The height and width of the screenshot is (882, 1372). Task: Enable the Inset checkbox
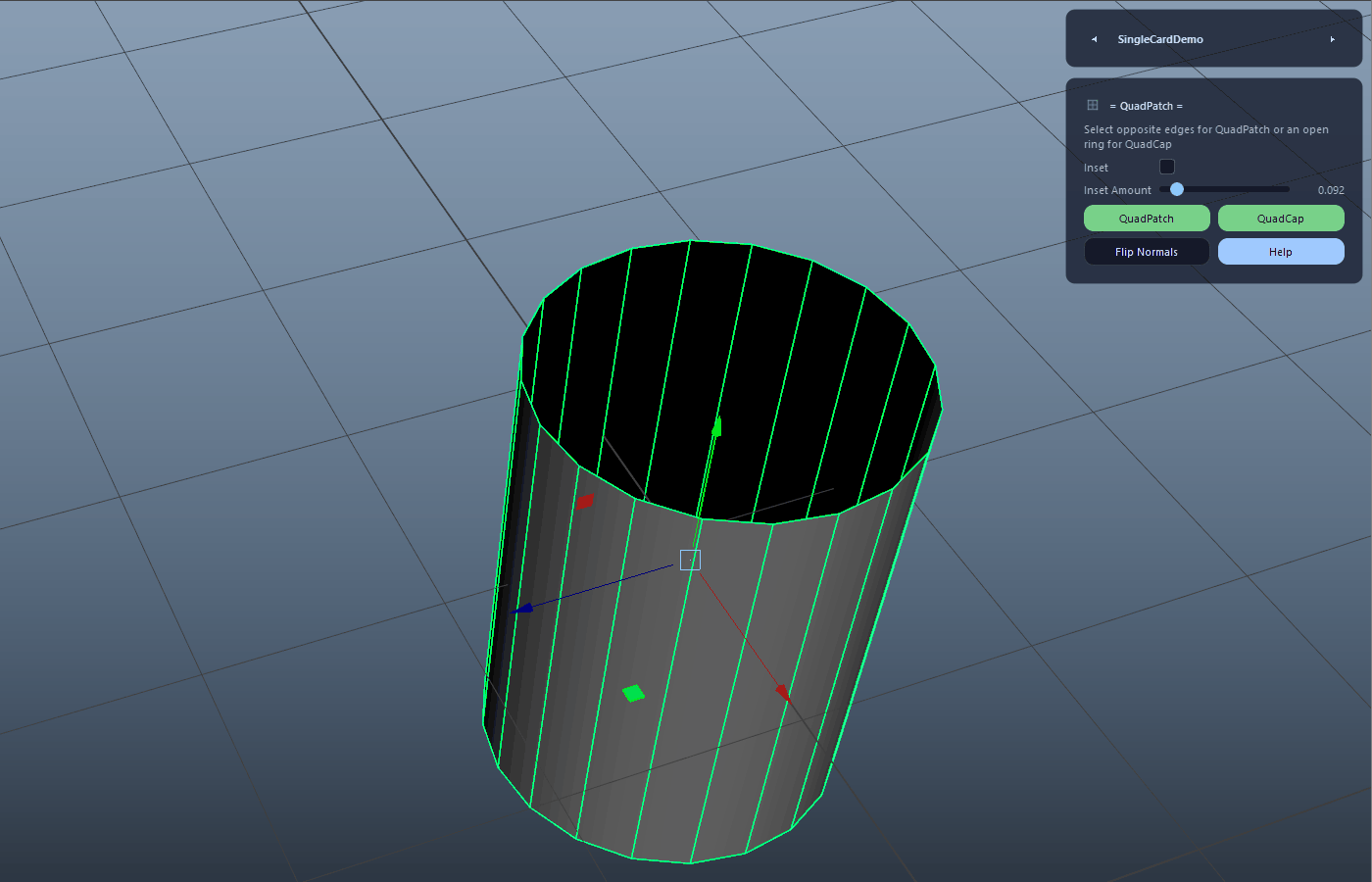[x=1166, y=167]
